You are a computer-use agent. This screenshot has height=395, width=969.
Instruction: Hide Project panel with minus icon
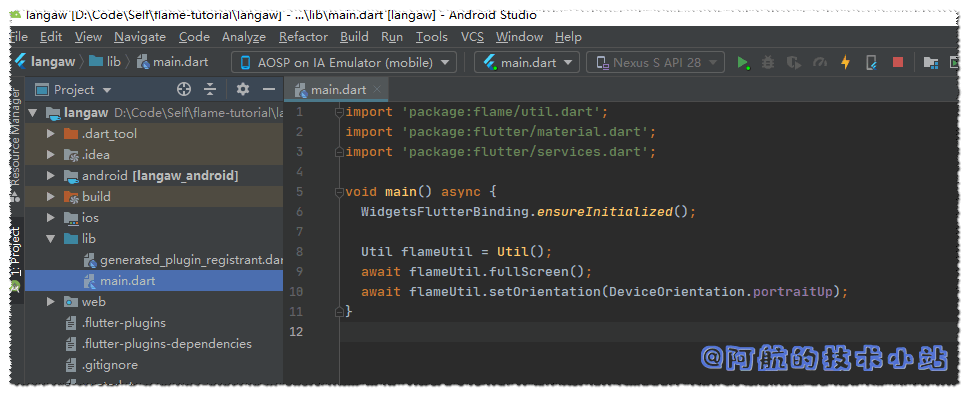[269, 90]
